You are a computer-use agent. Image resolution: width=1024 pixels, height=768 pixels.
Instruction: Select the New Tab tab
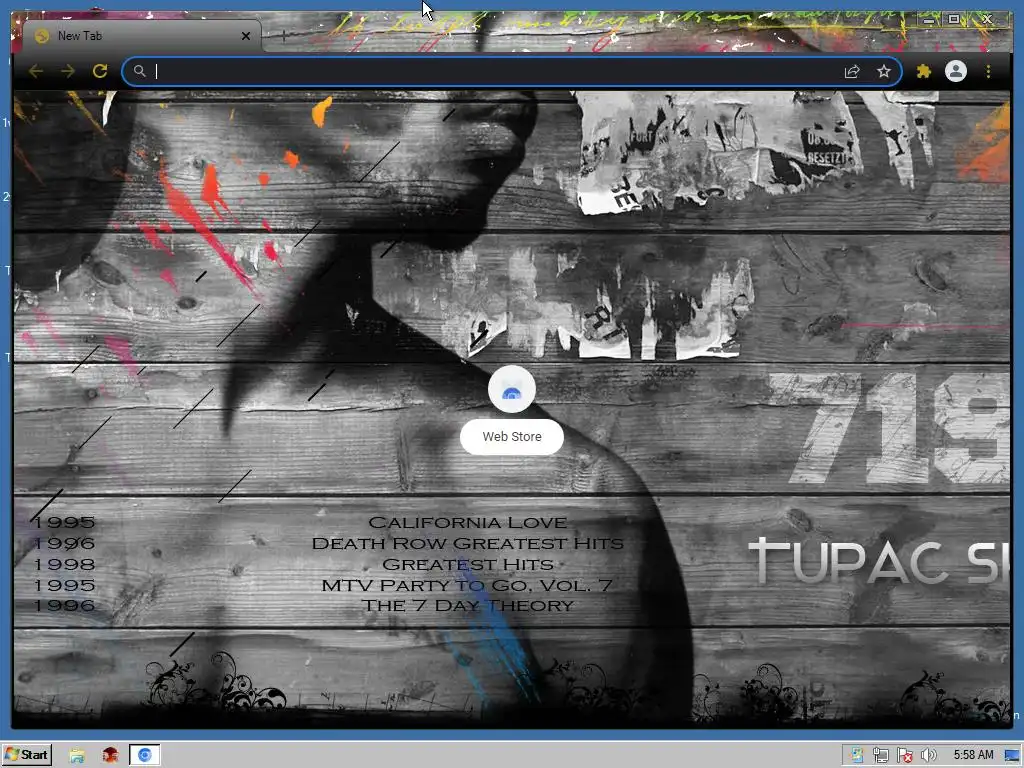pyautogui.click(x=141, y=36)
